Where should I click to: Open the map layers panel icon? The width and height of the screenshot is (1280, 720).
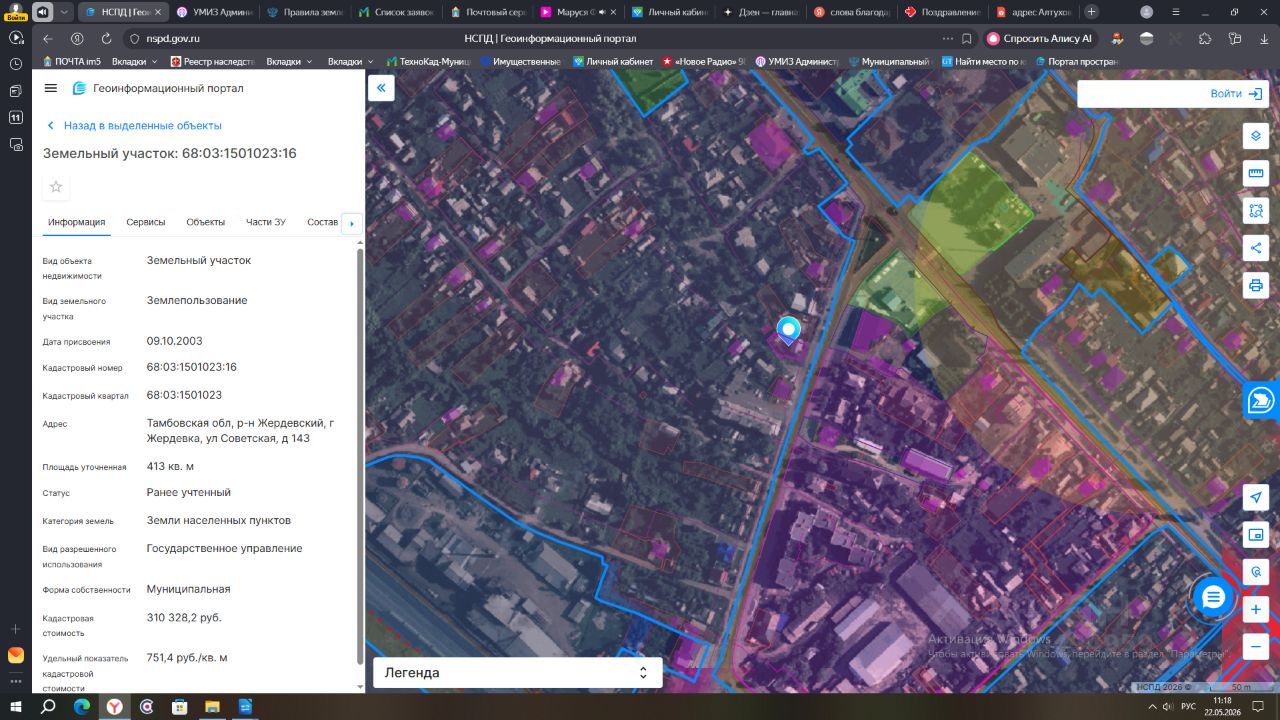[1256, 137]
